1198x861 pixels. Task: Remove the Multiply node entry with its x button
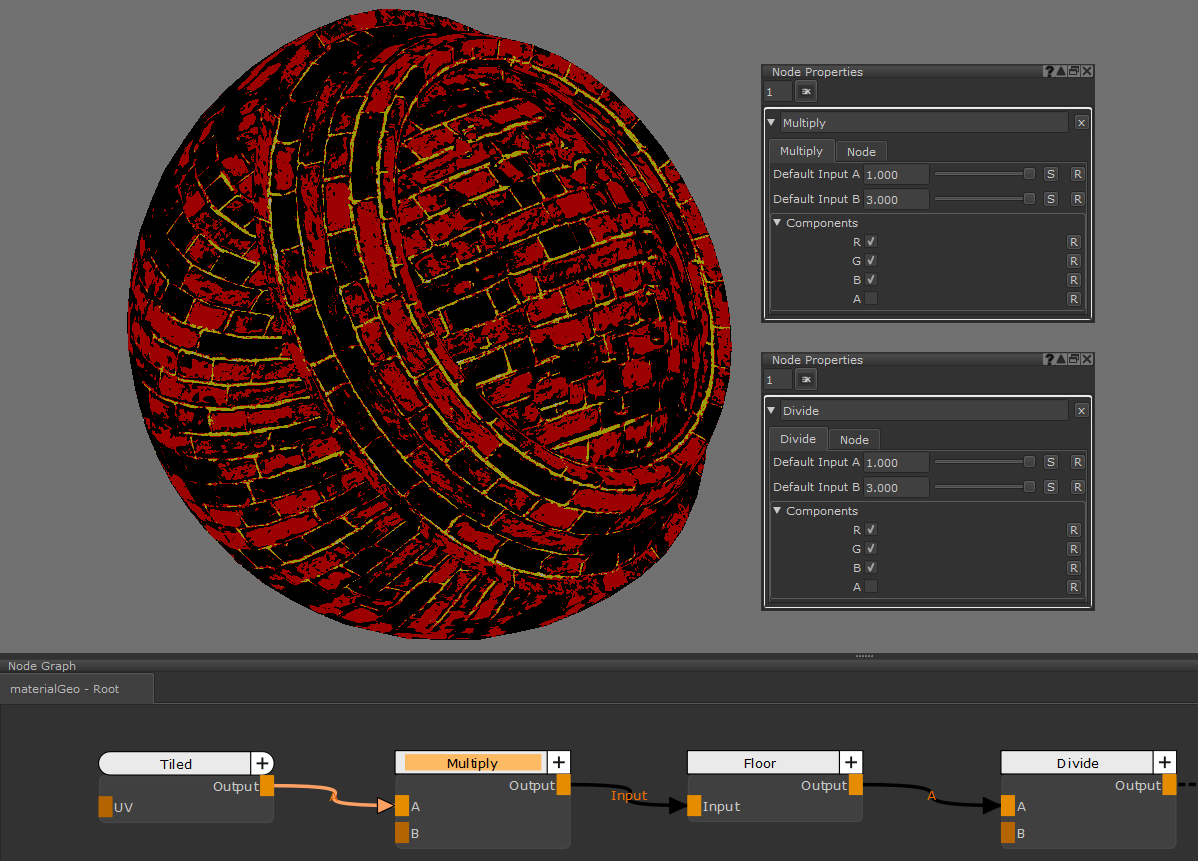[1081, 123]
